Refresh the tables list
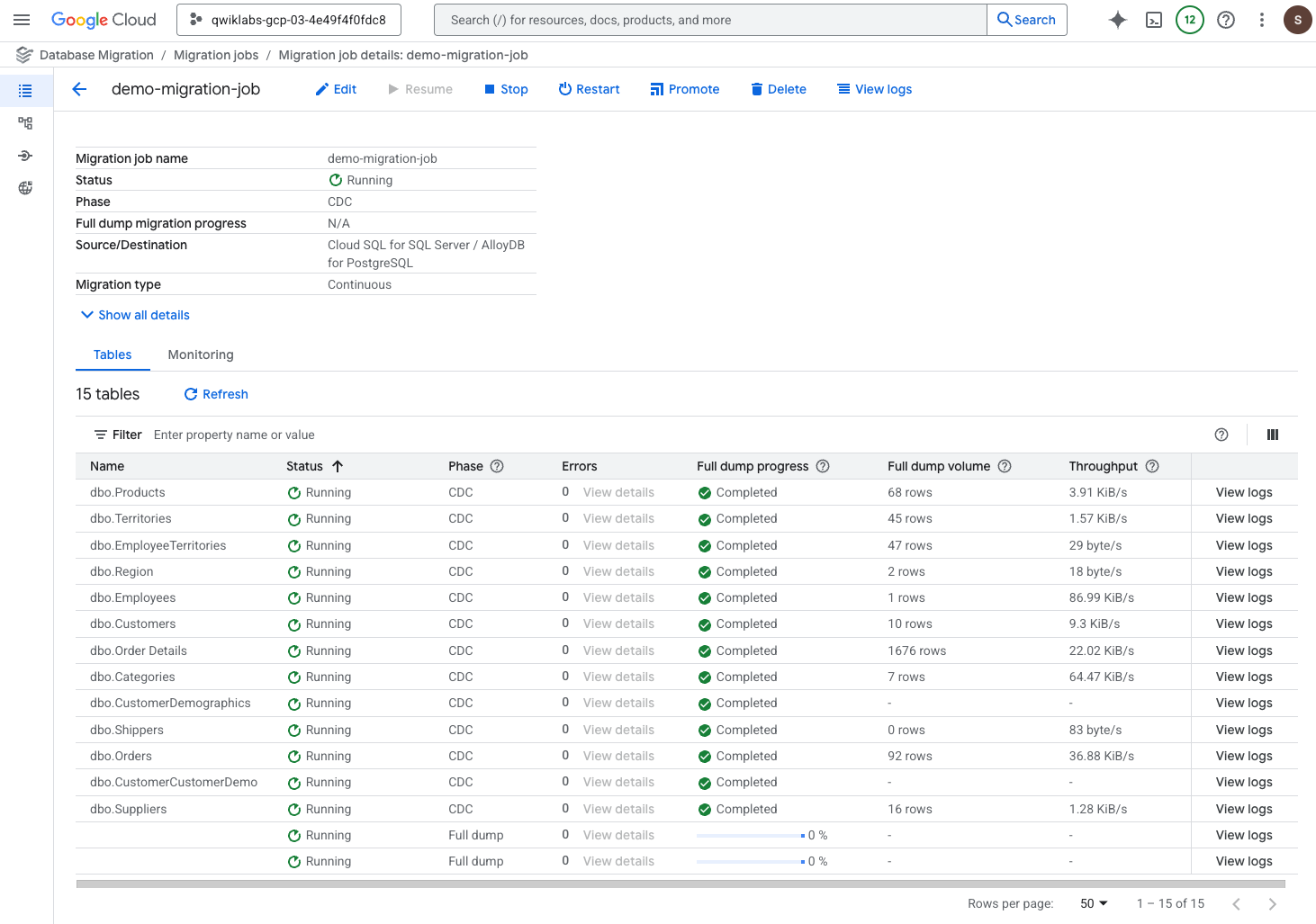Screen dimensions: 1316x924 (216, 394)
